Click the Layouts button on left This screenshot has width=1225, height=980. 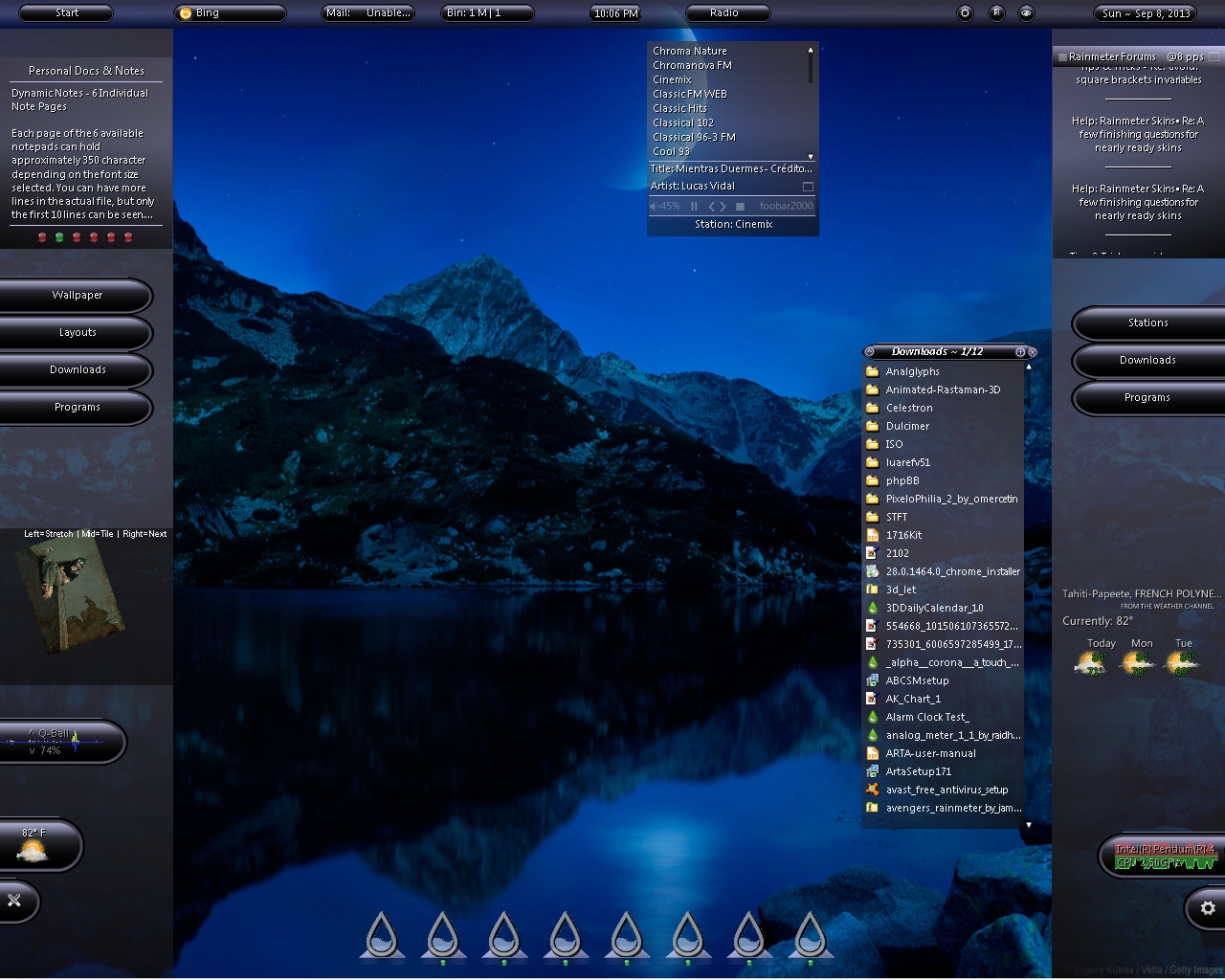click(77, 333)
